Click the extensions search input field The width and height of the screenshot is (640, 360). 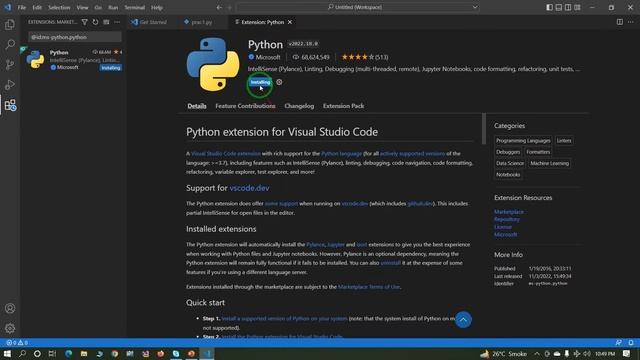(x=75, y=37)
